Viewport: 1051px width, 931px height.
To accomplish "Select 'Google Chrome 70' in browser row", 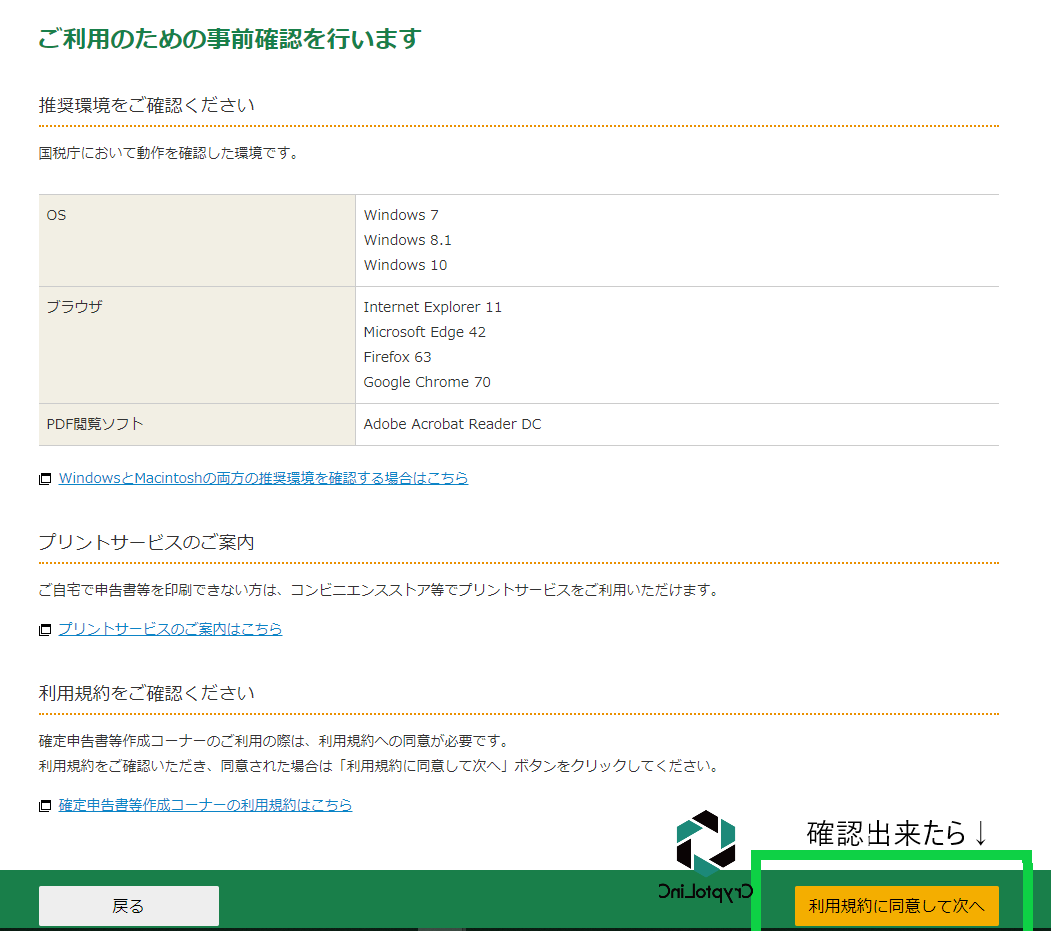I will (427, 382).
